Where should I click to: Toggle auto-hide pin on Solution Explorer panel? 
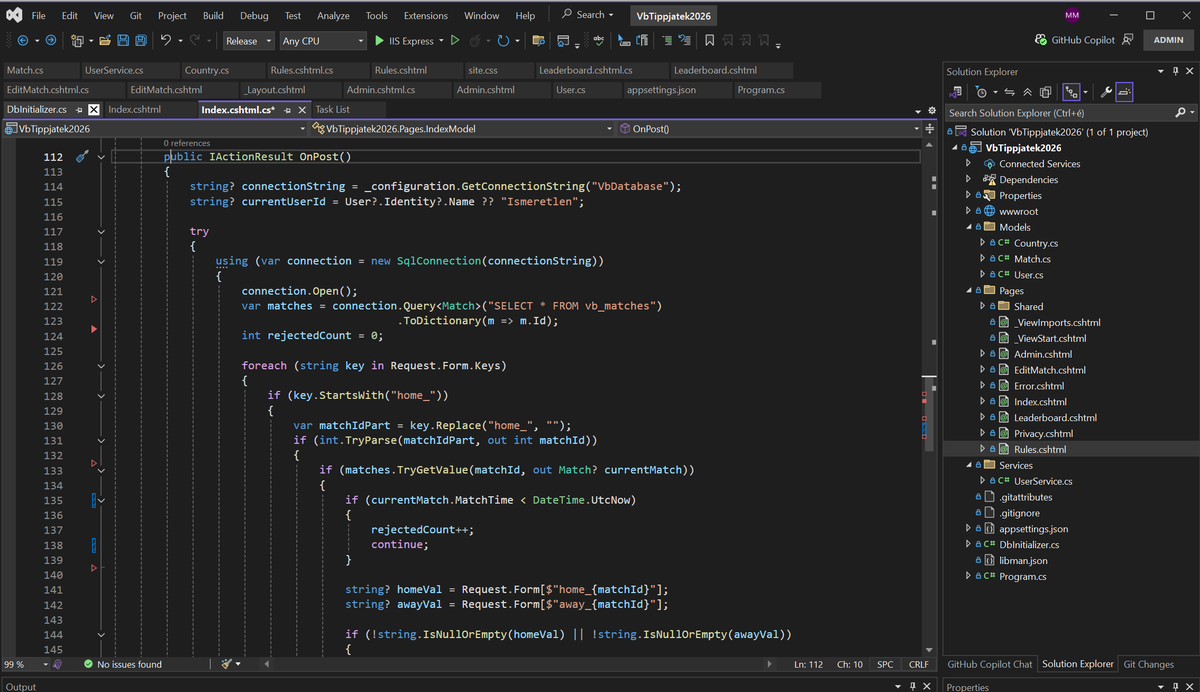click(1176, 71)
